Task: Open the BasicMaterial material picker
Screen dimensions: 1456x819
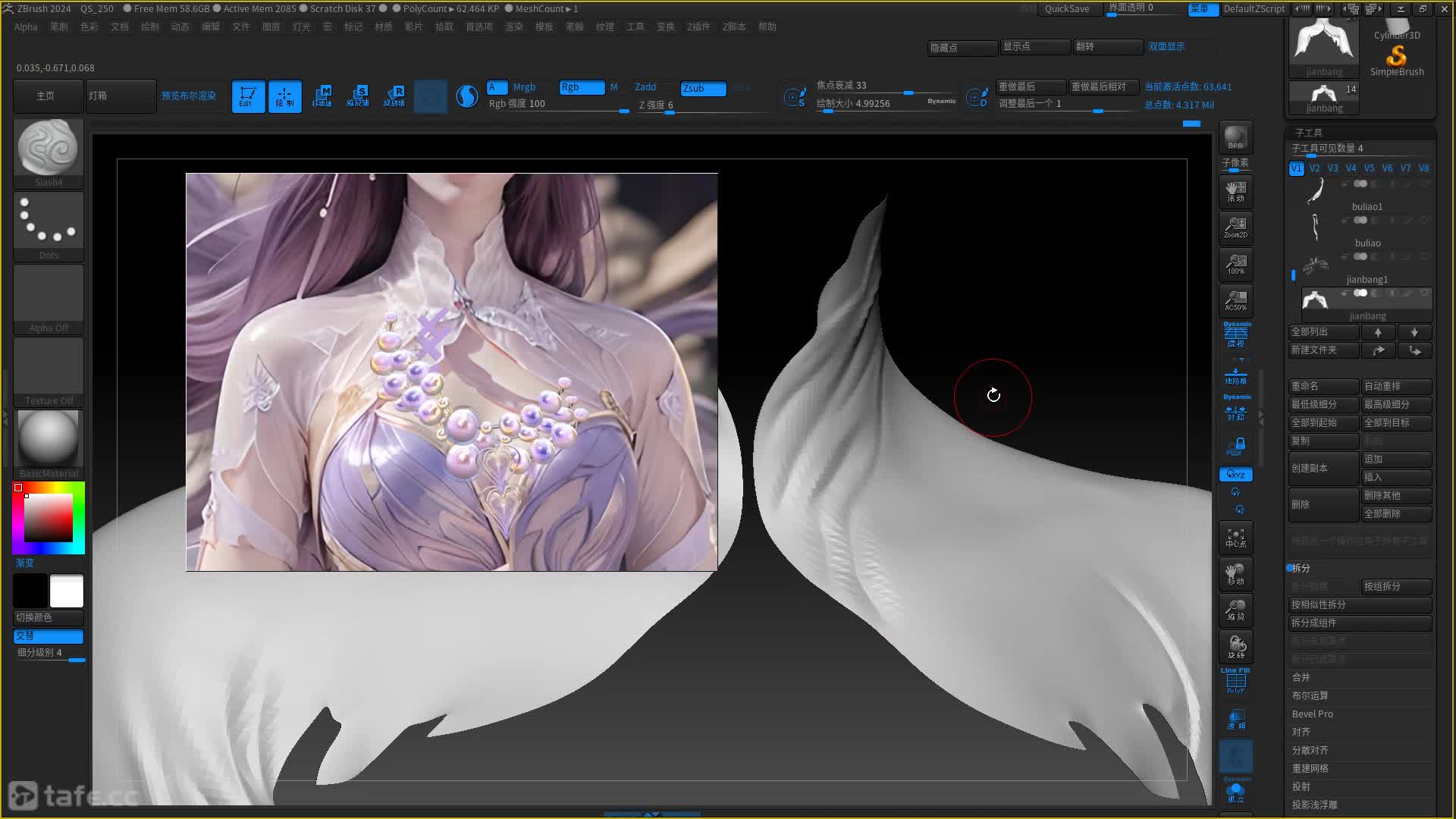Action: click(49, 444)
